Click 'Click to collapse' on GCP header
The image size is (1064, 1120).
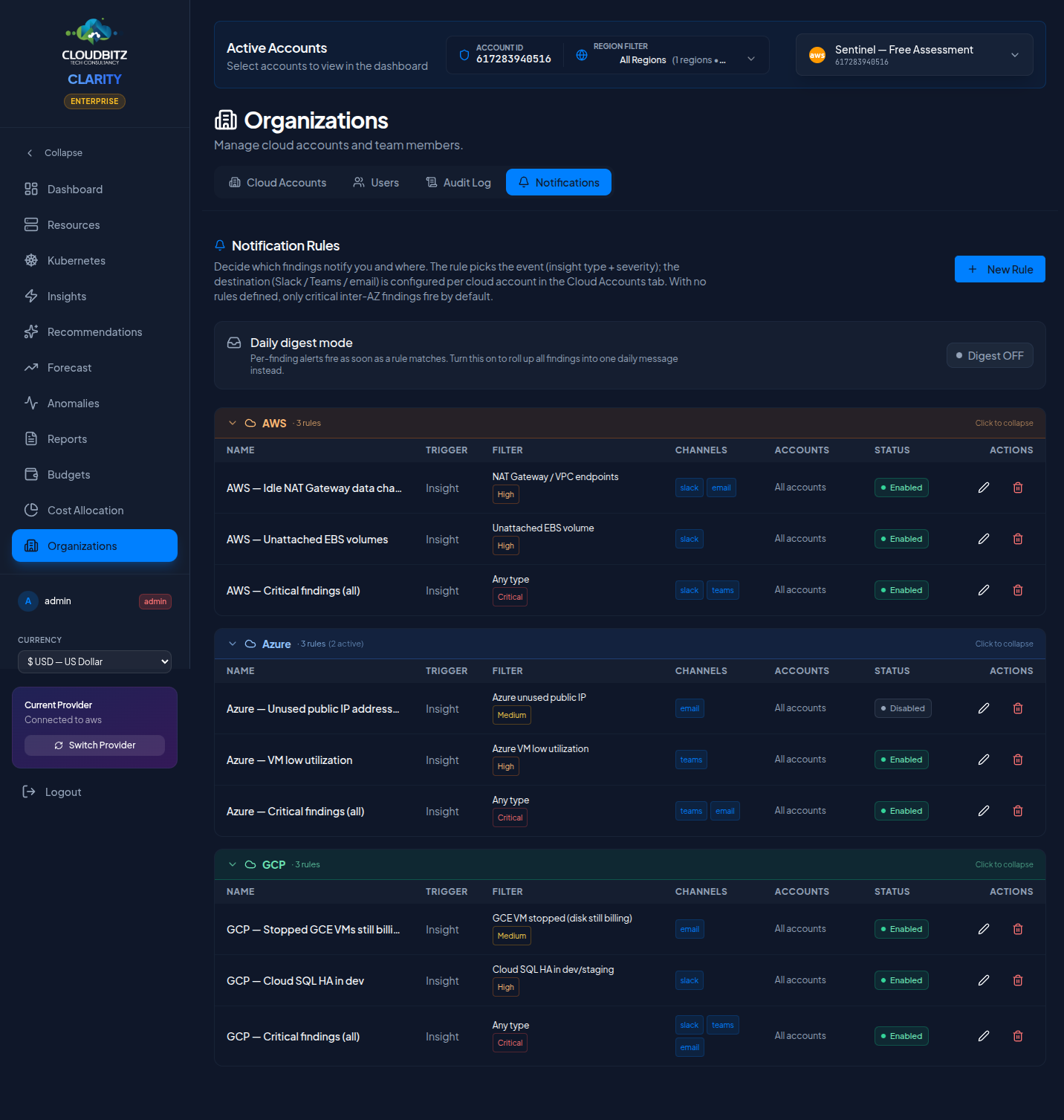click(1004, 864)
